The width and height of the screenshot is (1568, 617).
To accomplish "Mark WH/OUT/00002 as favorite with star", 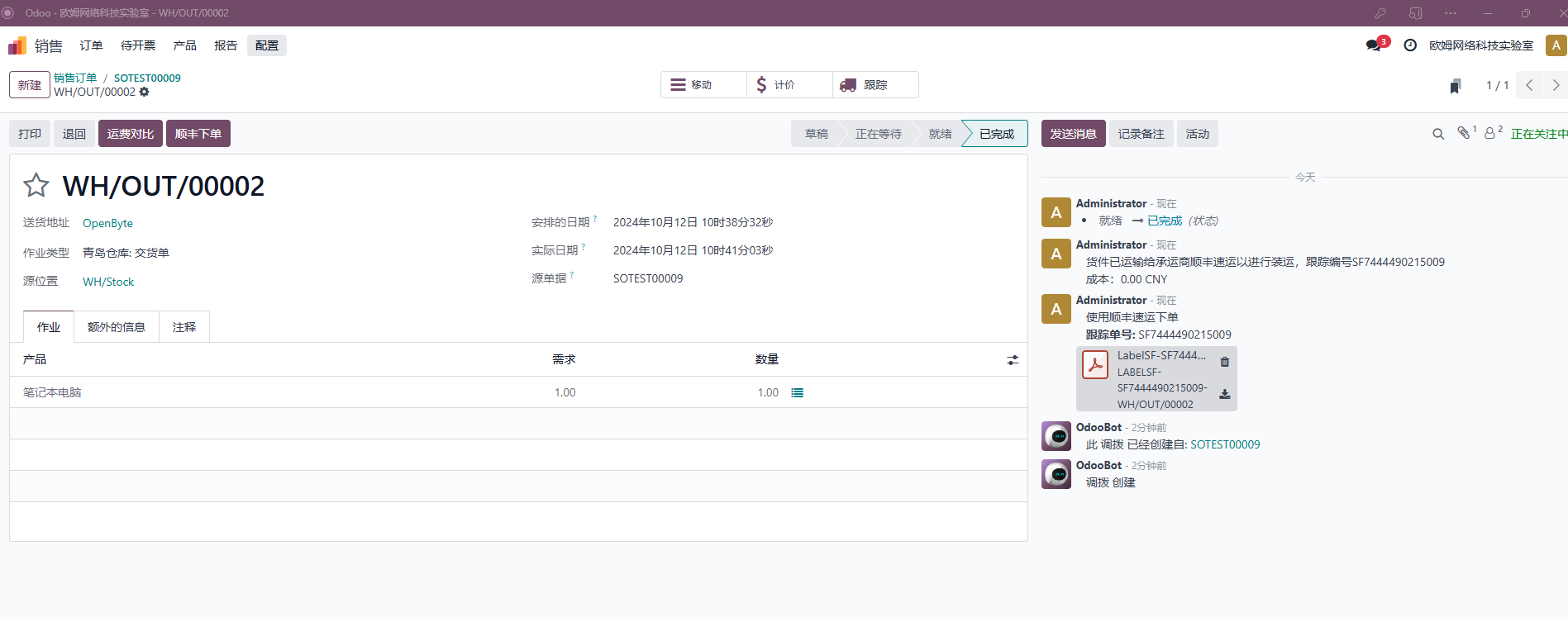I will click(36, 185).
